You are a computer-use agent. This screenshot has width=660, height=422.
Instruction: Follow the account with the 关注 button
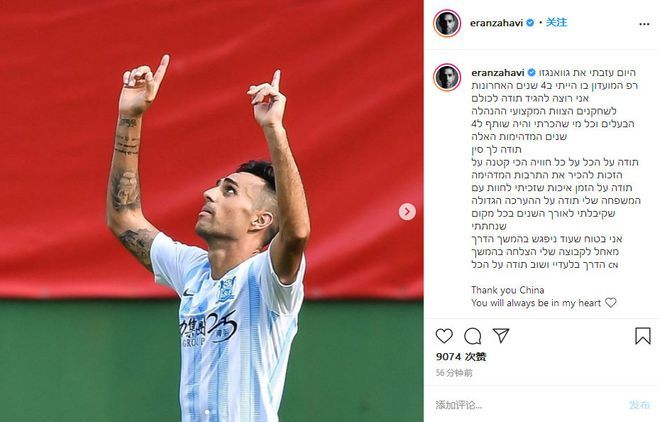pos(556,22)
